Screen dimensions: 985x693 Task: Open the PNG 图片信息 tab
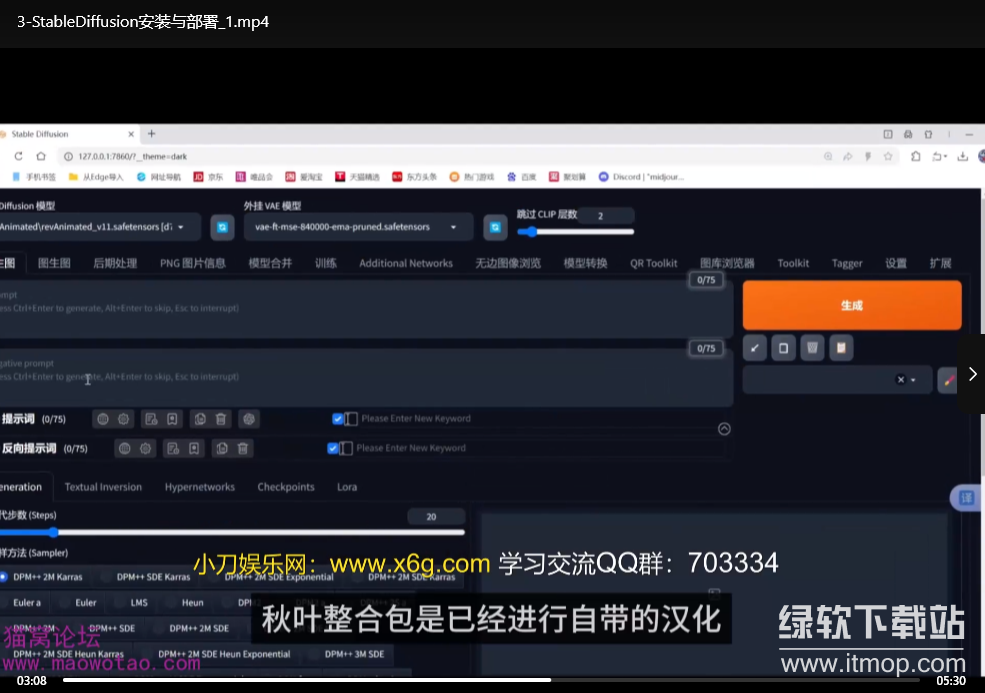click(x=193, y=263)
